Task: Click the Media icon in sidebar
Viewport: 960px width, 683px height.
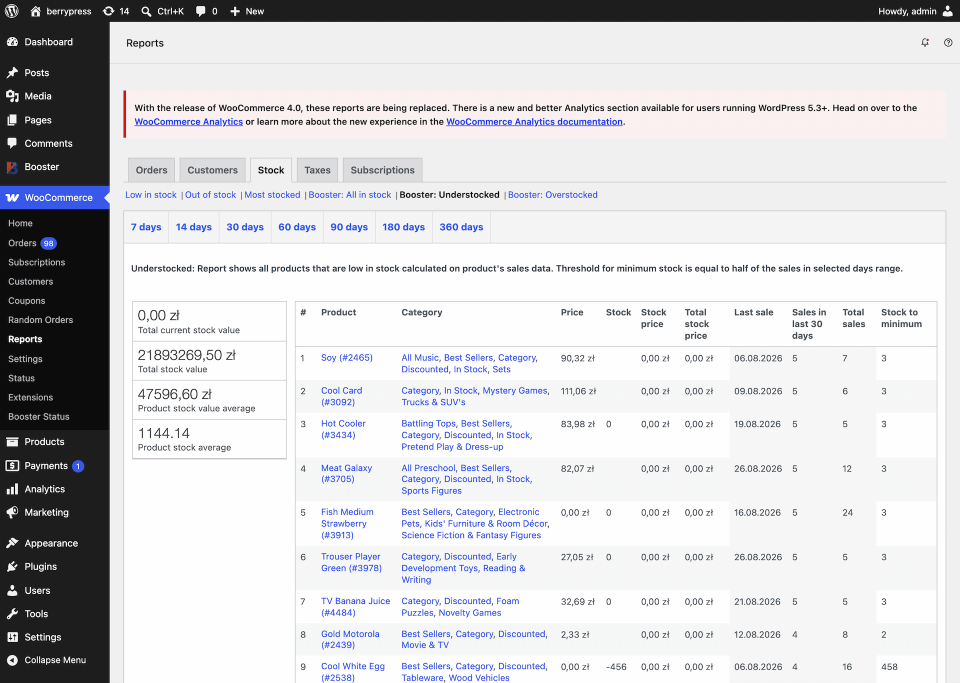Action: [12, 96]
